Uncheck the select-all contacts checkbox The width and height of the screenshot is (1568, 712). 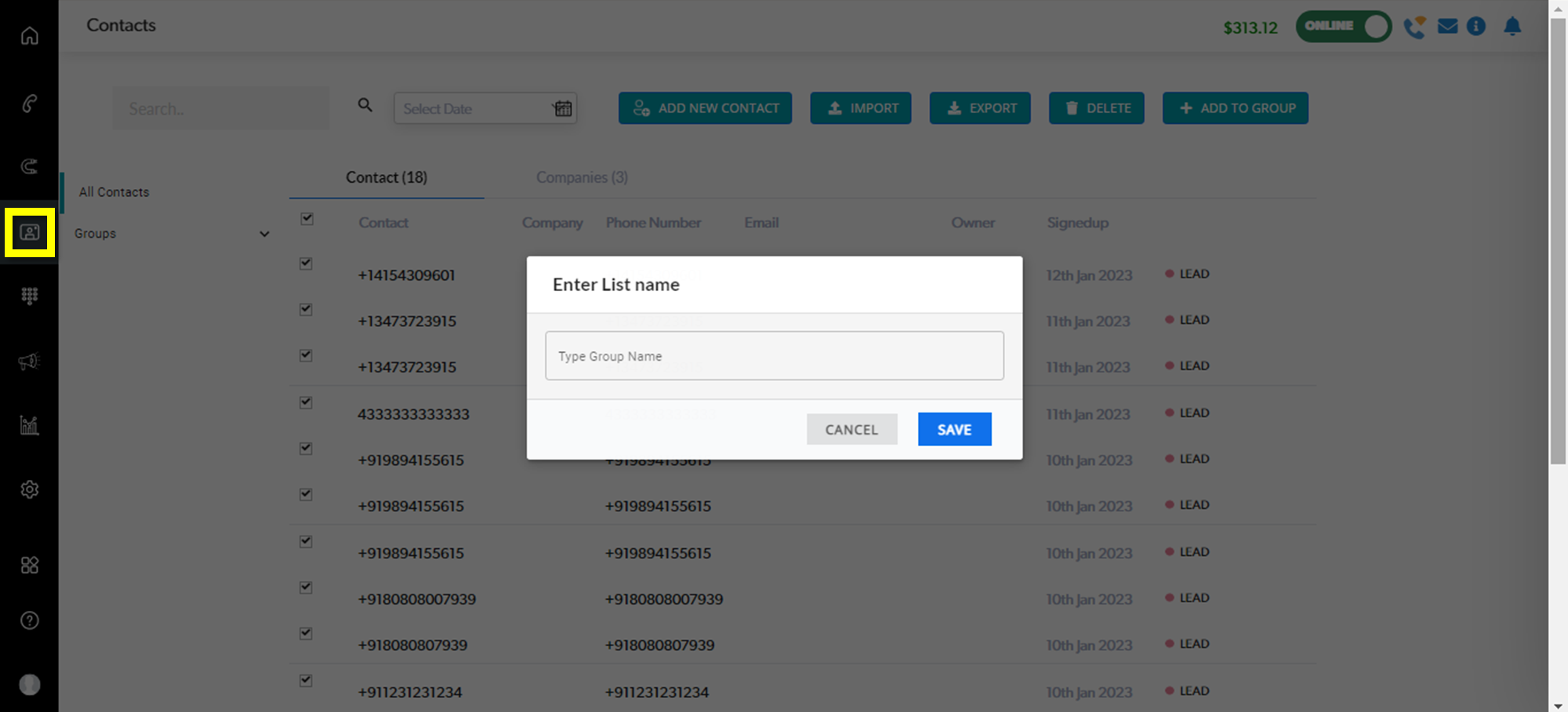tap(307, 219)
